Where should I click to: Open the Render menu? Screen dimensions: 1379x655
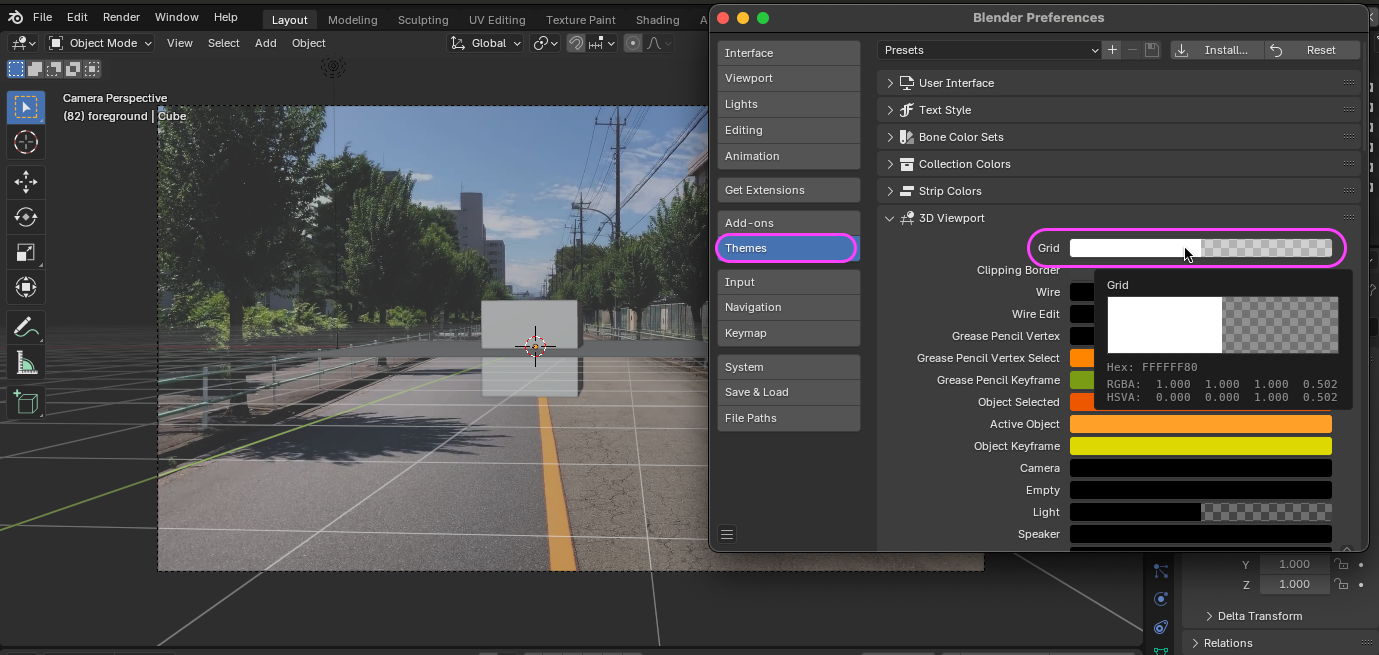pyautogui.click(x=121, y=17)
